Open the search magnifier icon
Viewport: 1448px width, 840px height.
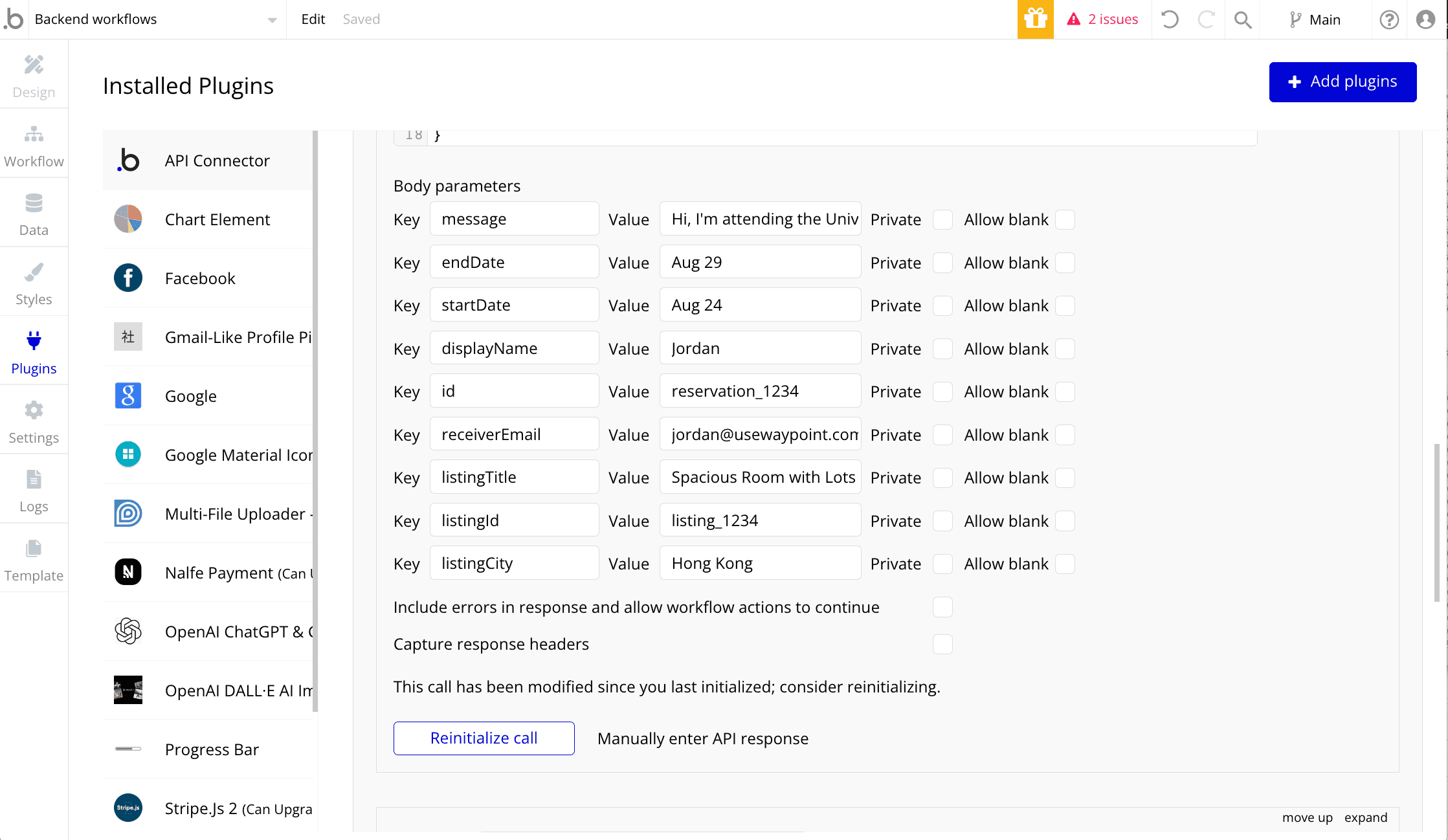tap(1242, 19)
